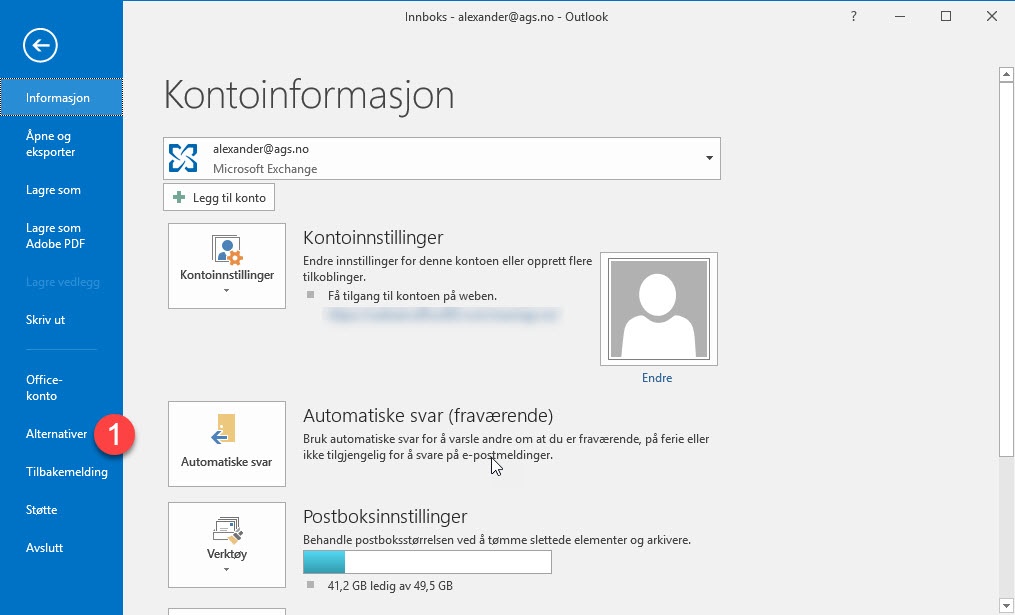Viewport: 1015px width, 615px height.
Task: Expand the Verktøy dropdown arrow
Action: (227, 570)
